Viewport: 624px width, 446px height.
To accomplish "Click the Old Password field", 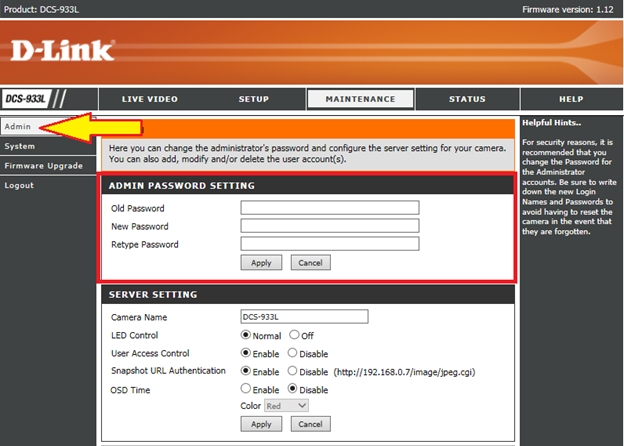I will 329,208.
